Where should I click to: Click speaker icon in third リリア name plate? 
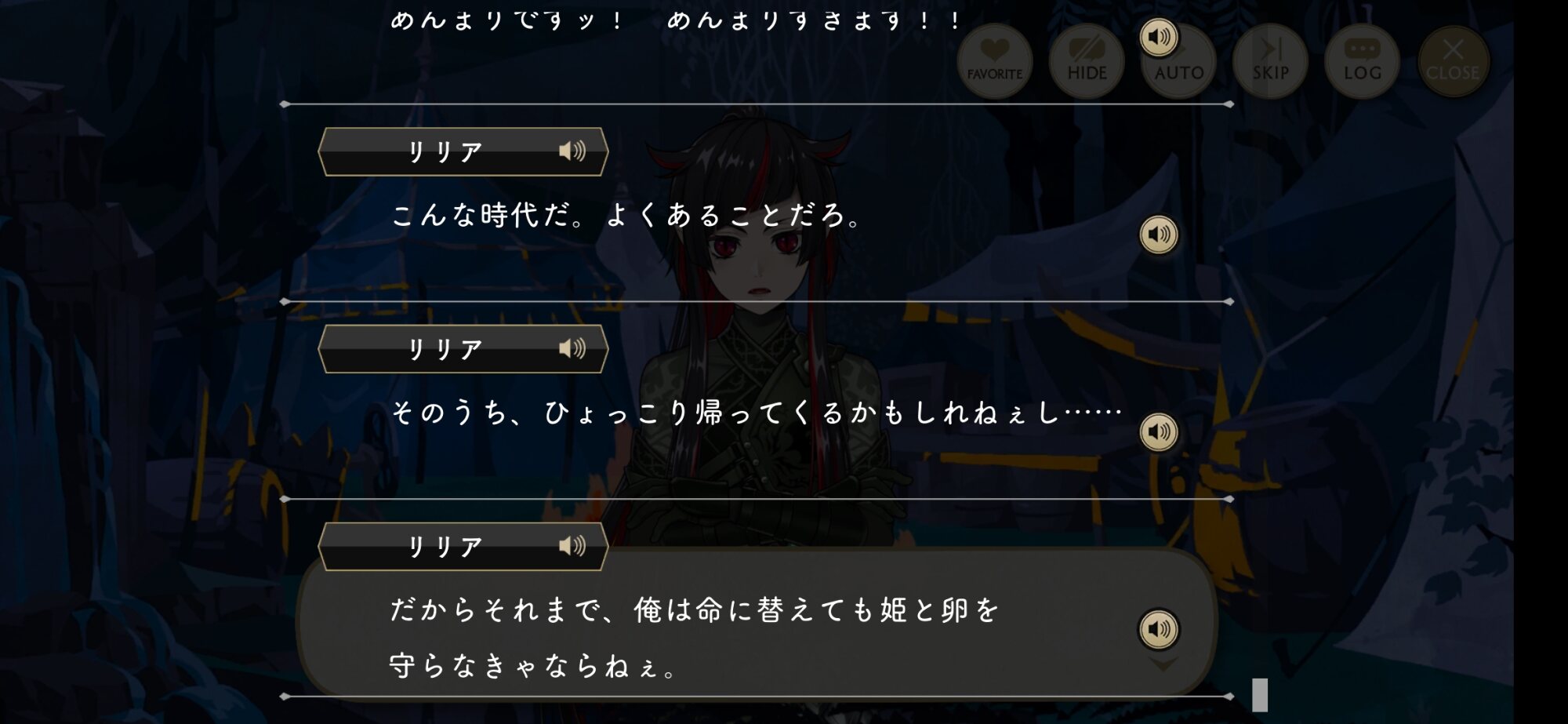click(572, 546)
